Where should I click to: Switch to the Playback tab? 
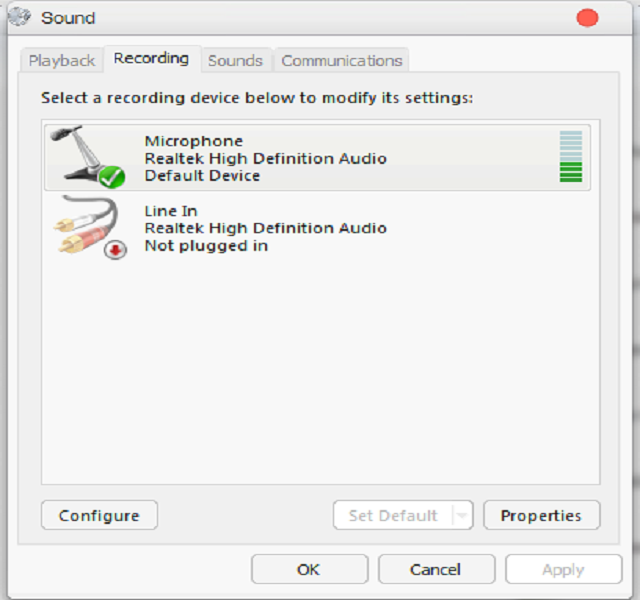tap(62, 60)
